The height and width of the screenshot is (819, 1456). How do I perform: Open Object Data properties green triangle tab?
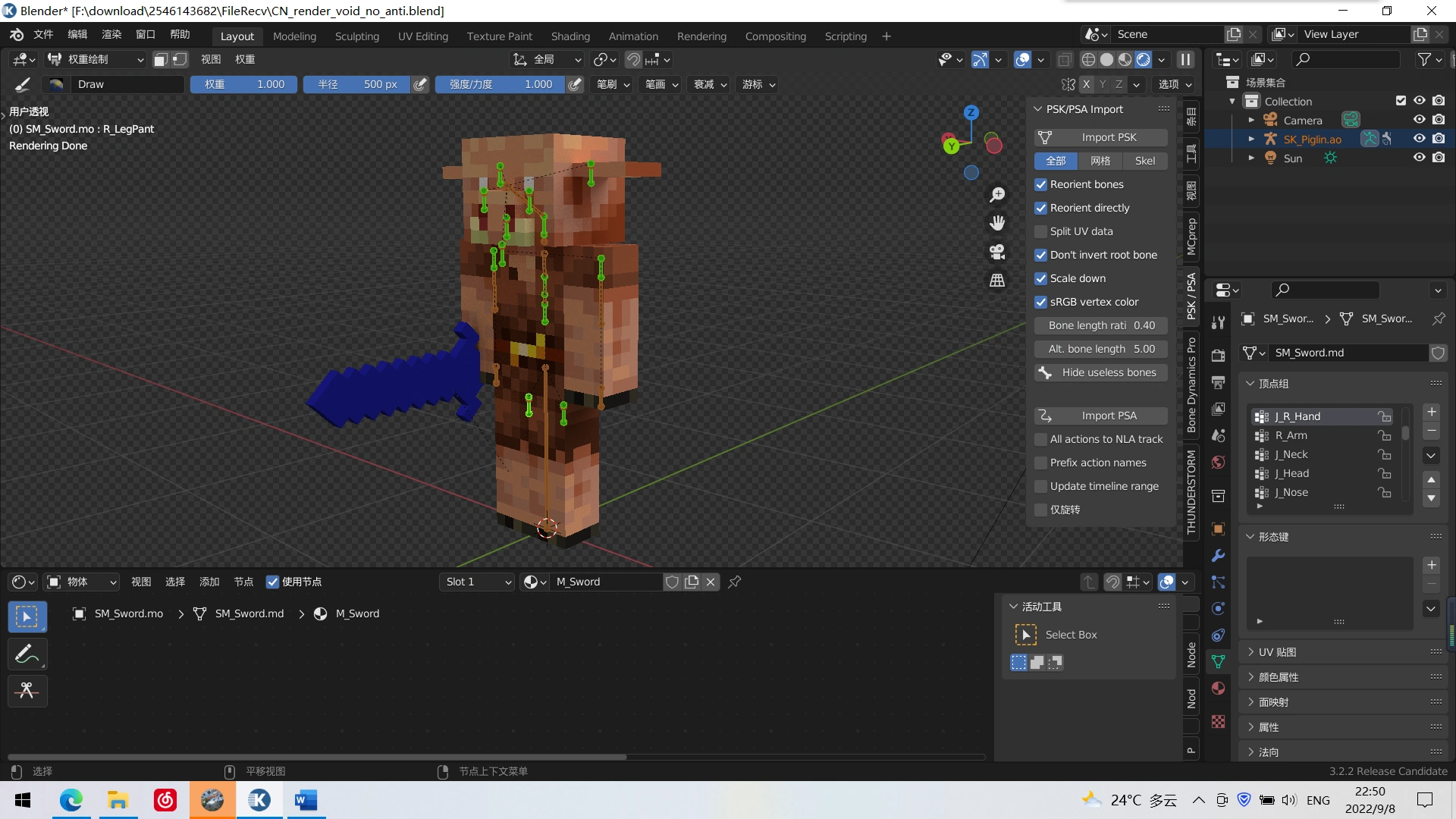1219,662
